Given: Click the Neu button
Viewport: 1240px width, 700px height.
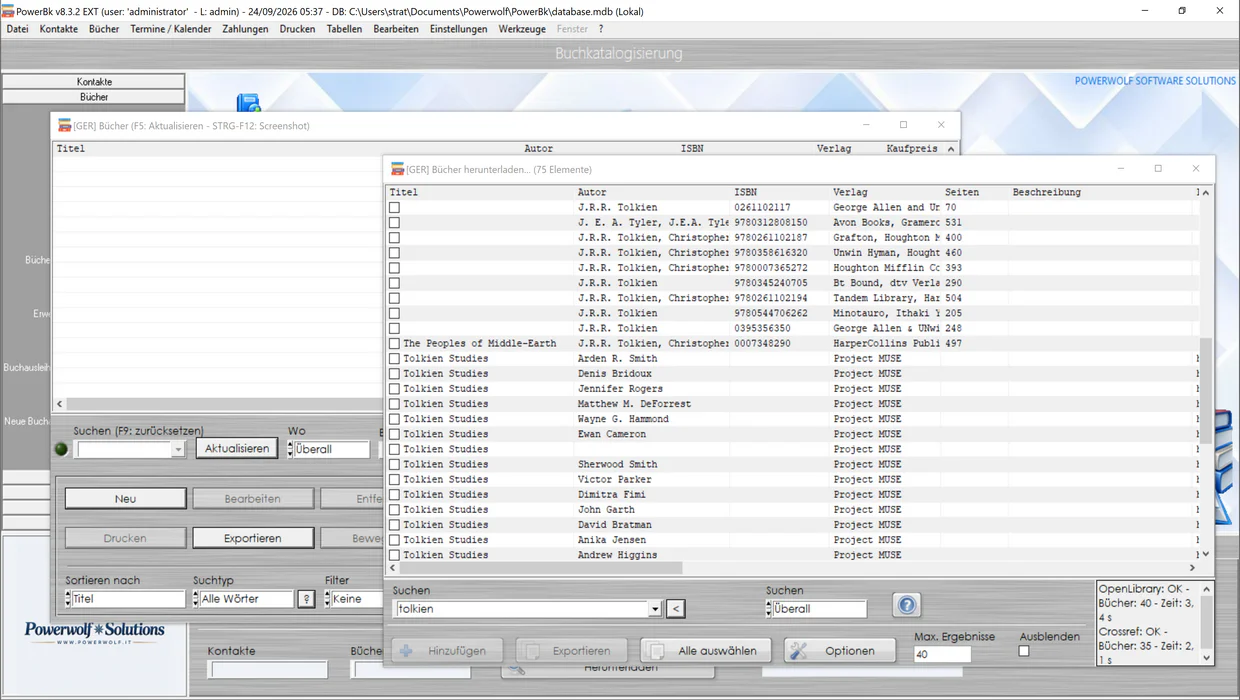Looking at the screenshot, I should click(125, 498).
